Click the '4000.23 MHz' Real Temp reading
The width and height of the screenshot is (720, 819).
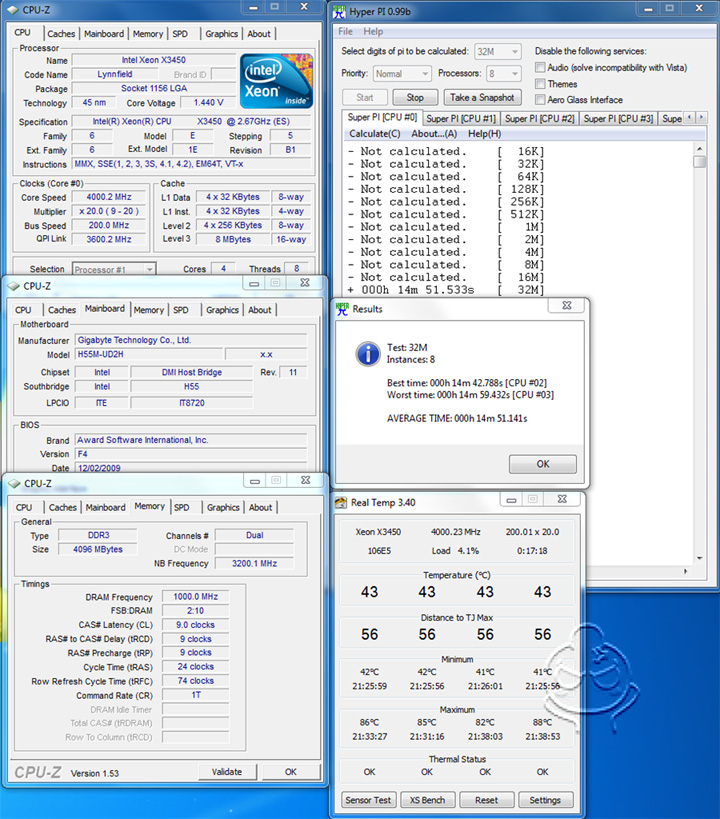[456, 532]
